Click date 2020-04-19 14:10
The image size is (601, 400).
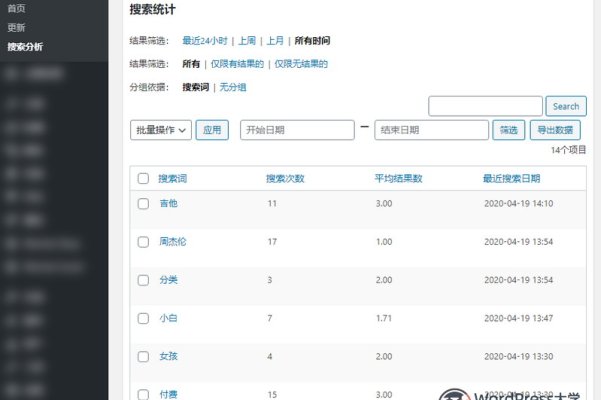(x=519, y=203)
